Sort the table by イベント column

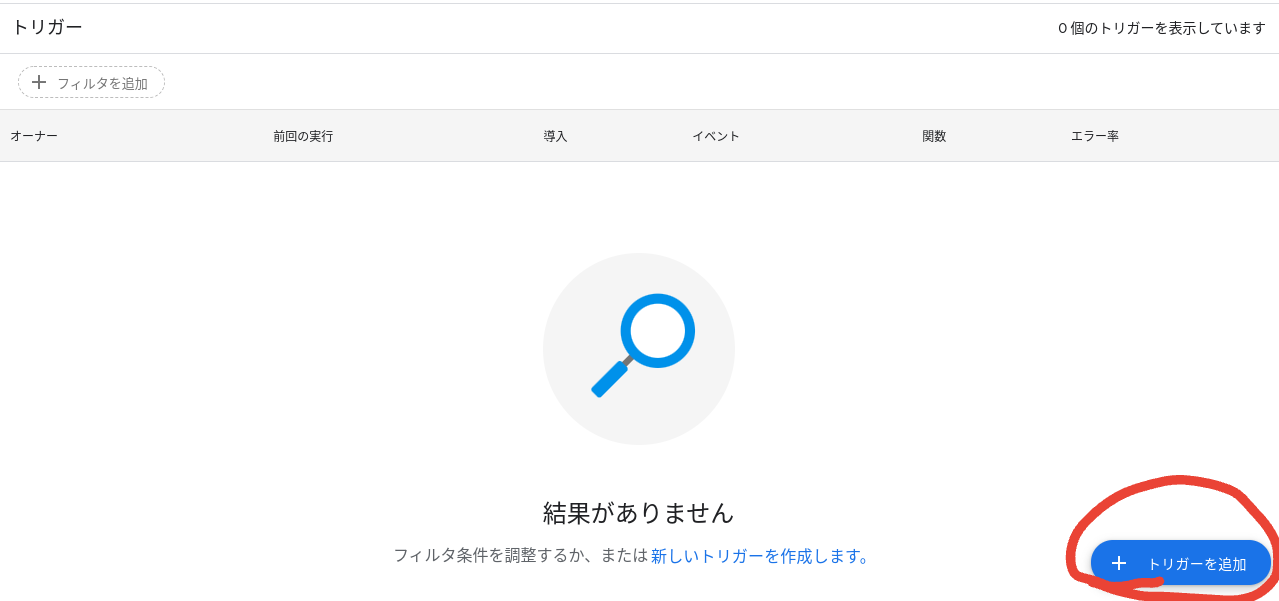[x=716, y=136]
